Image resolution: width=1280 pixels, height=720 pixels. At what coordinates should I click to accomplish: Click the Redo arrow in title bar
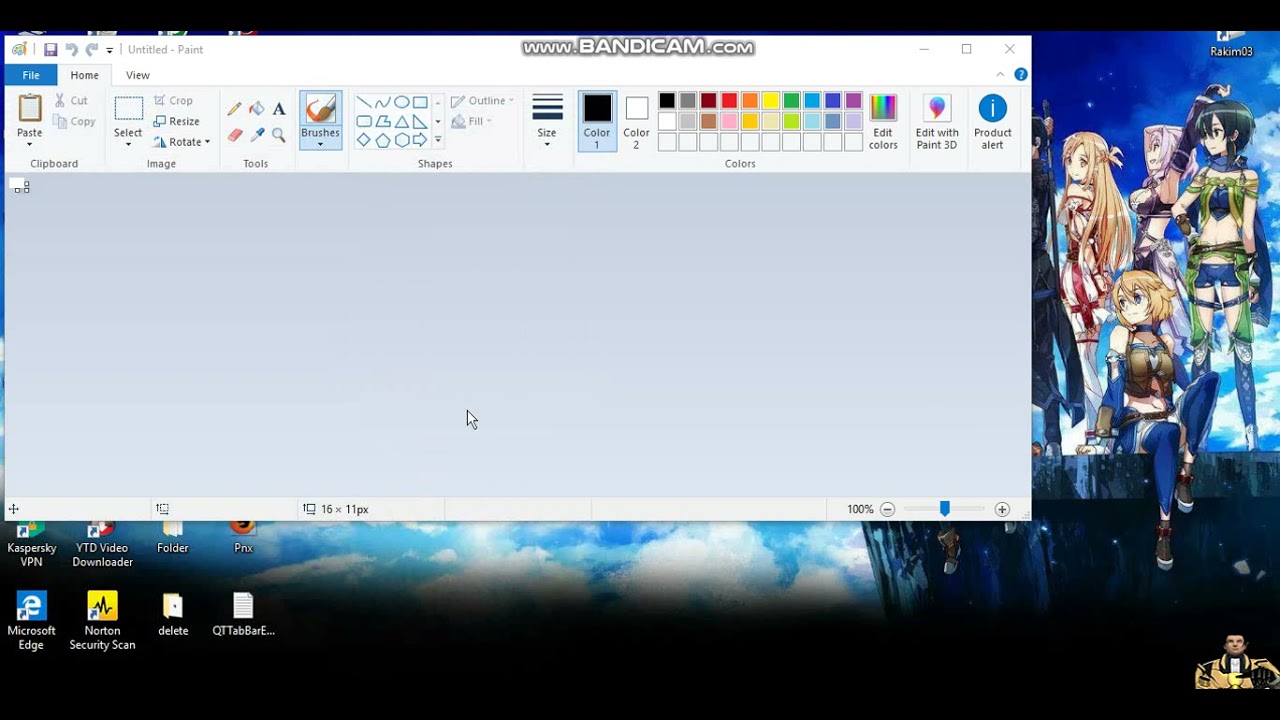(91, 49)
